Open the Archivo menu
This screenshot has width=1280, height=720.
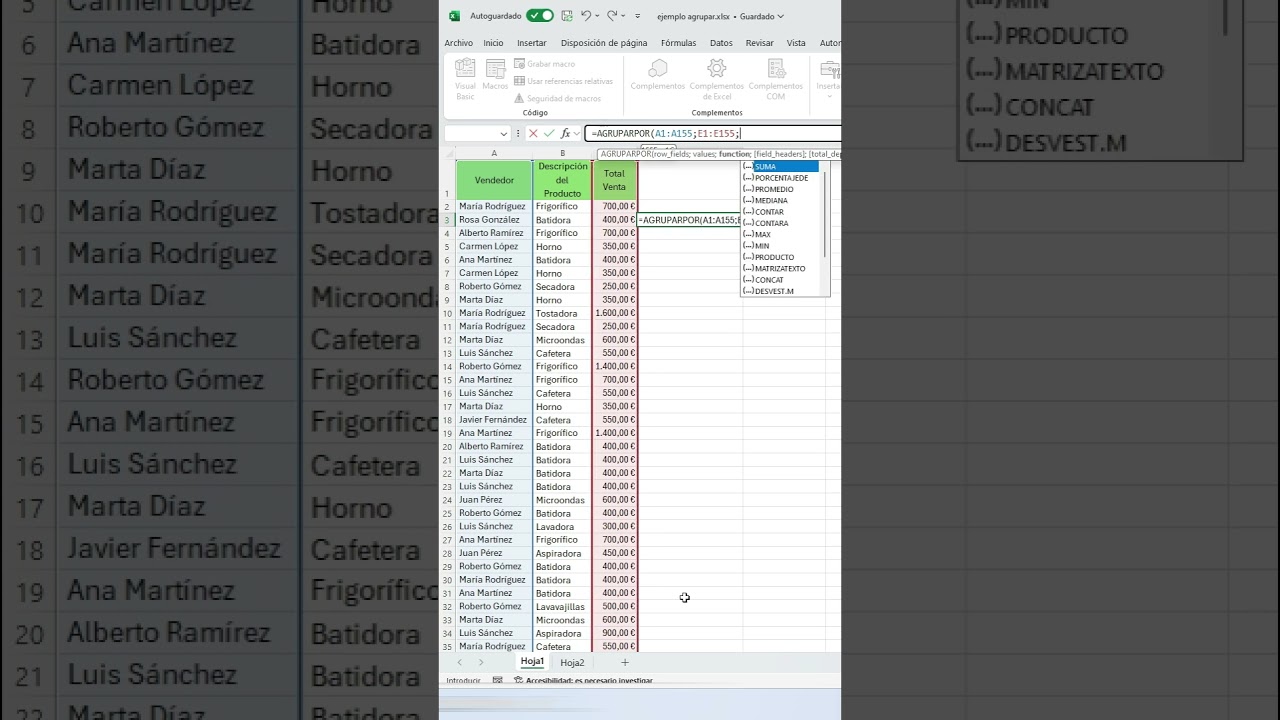tap(459, 43)
